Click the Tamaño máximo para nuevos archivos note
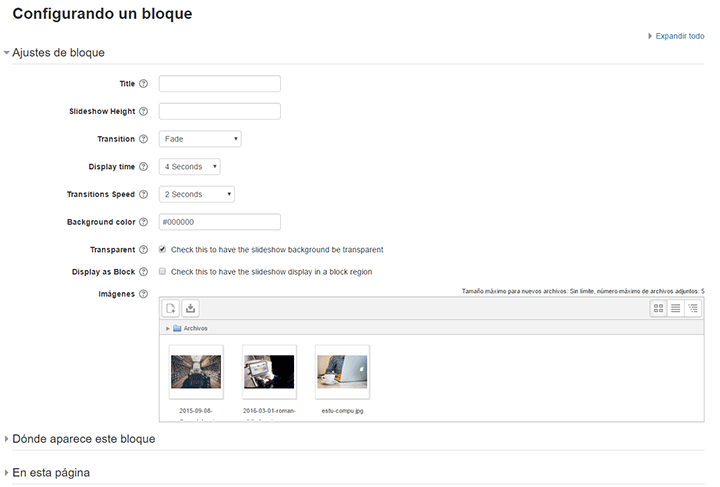The image size is (720, 487). [x=583, y=291]
